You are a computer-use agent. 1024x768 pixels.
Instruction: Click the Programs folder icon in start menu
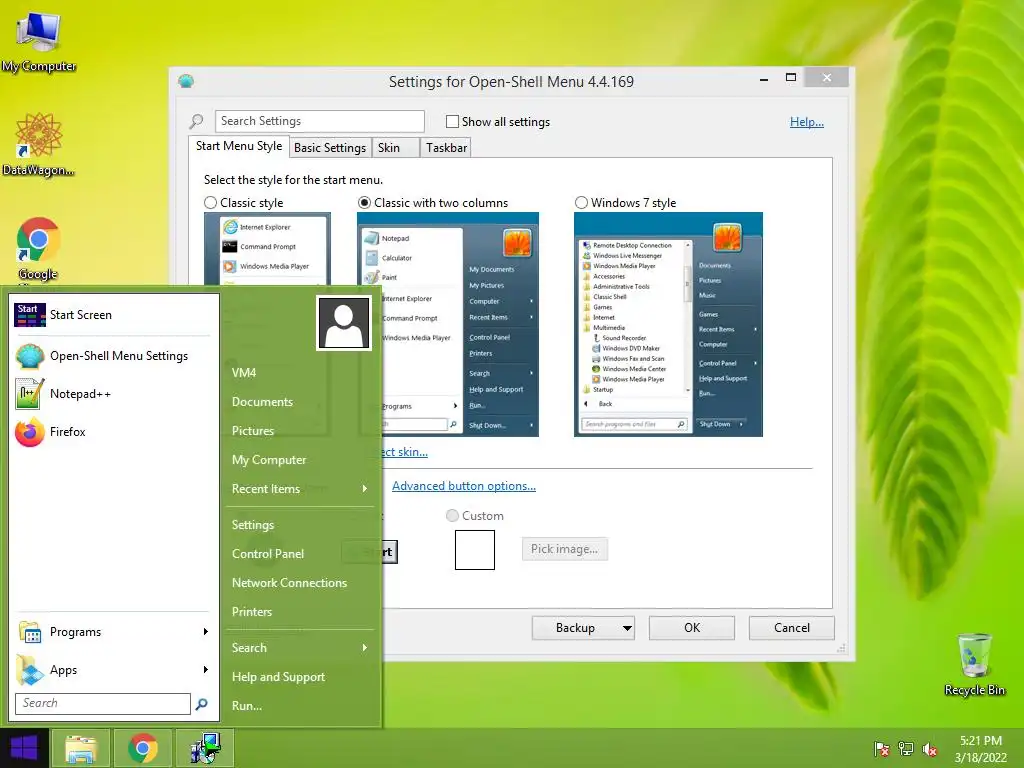[x=30, y=632]
